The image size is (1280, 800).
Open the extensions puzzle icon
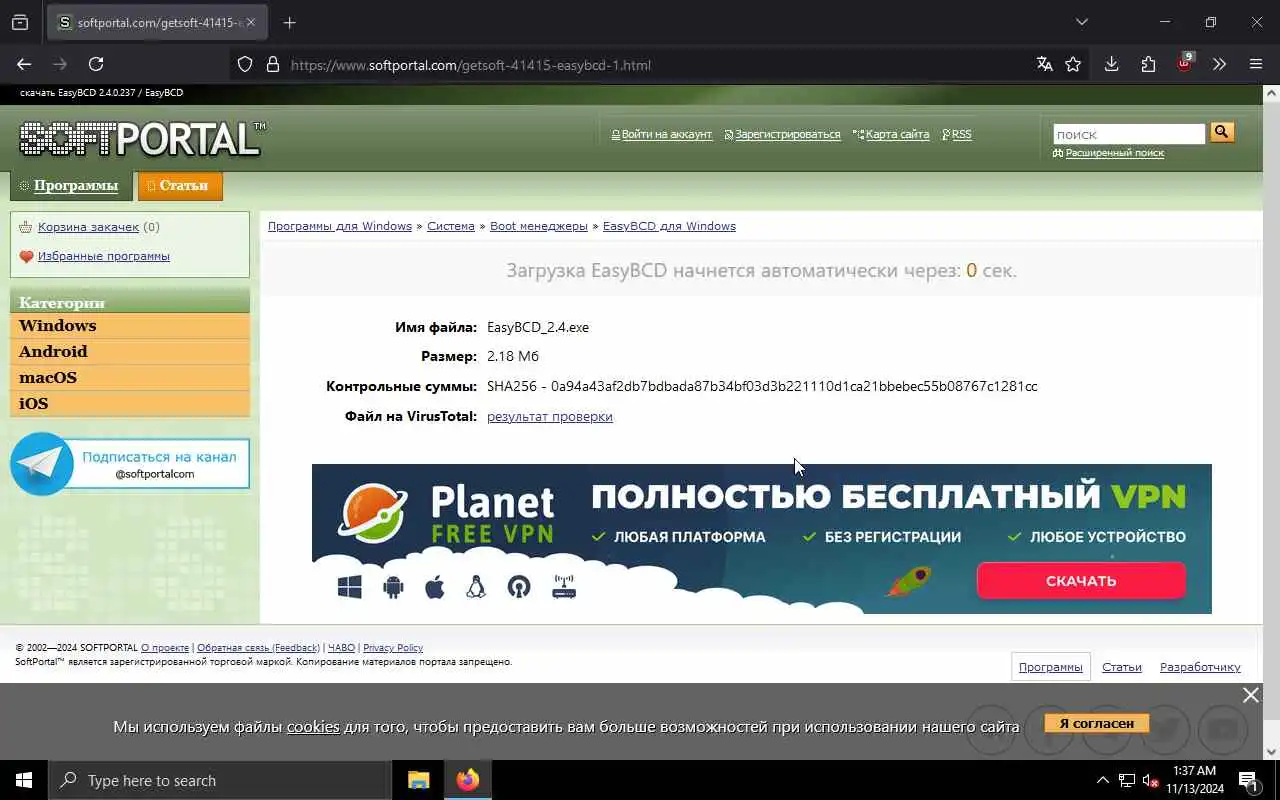(1148, 64)
